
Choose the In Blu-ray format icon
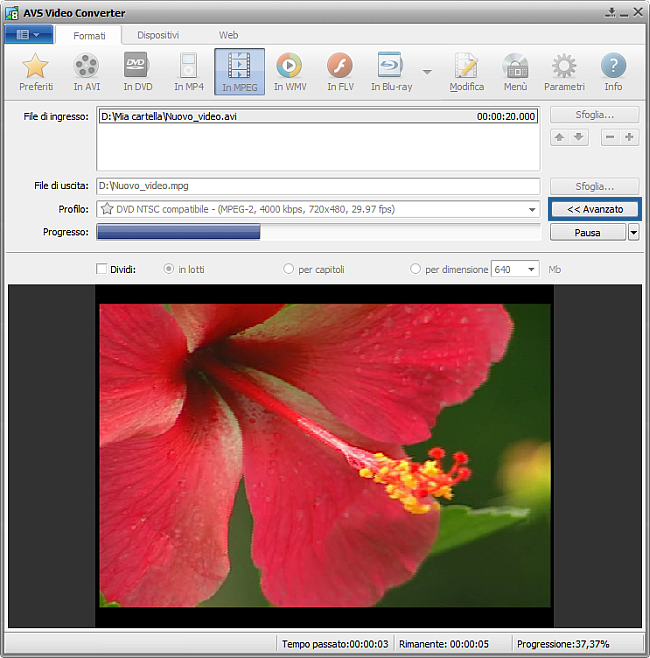click(391, 70)
